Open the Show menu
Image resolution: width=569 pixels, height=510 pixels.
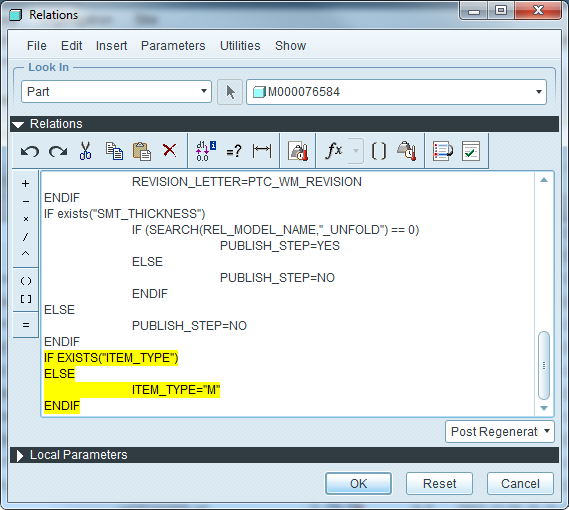click(x=290, y=46)
